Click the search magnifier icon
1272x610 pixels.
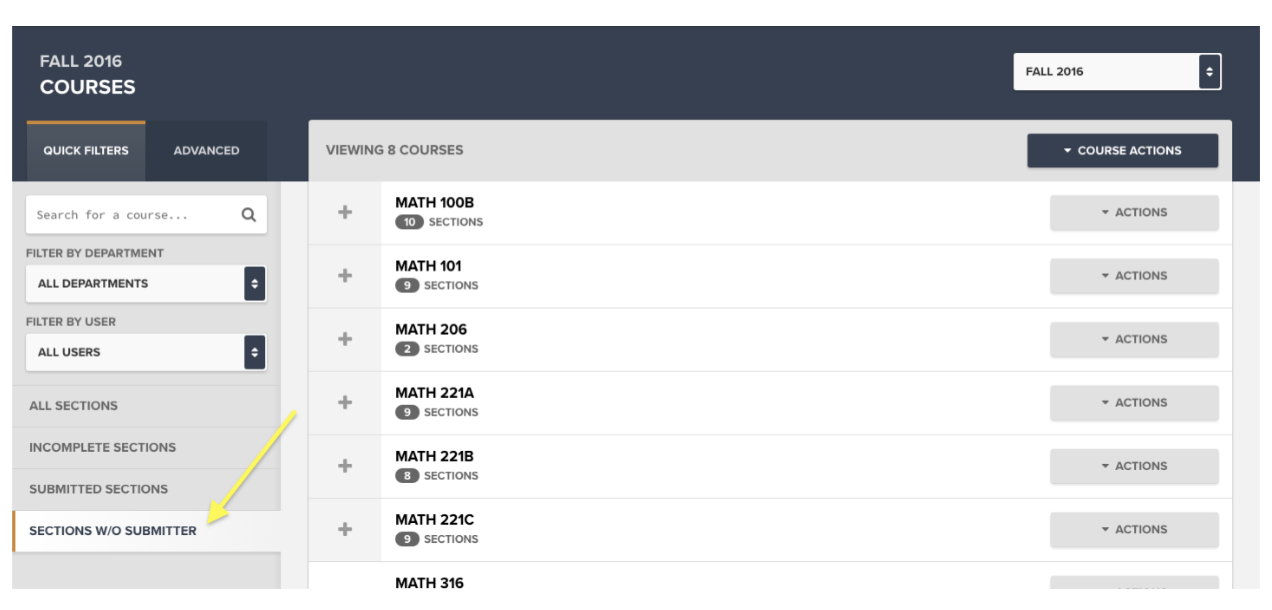tap(249, 214)
